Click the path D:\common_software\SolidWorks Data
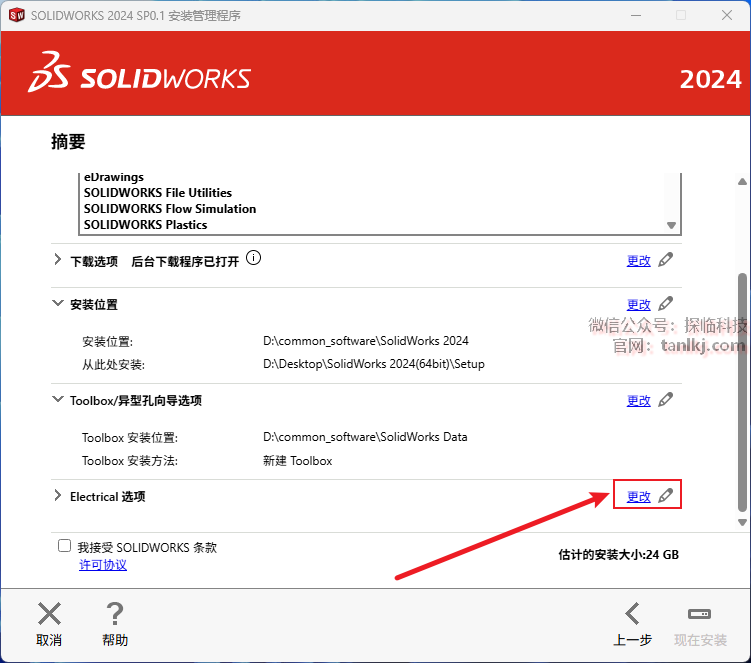Viewport: 751px width, 663px height. click(x=365, y=437)
